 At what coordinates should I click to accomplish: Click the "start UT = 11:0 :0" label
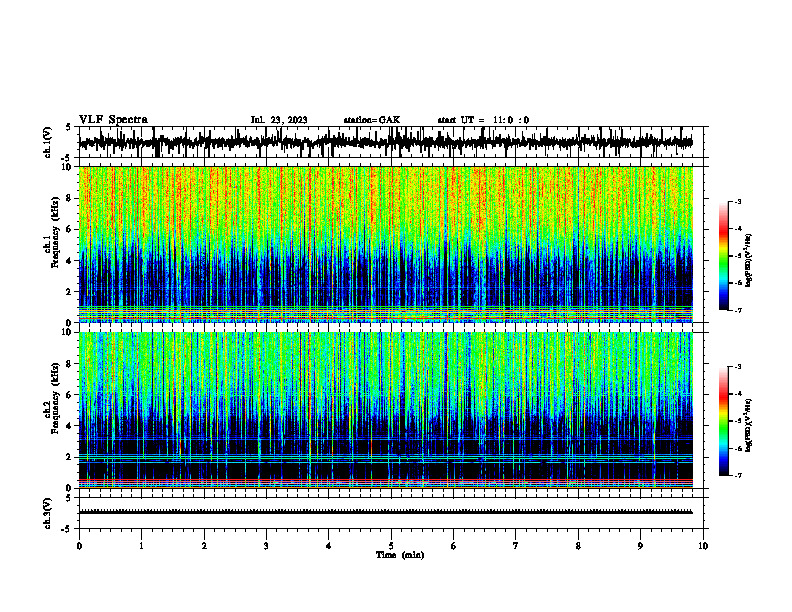[x=483, y=120]
